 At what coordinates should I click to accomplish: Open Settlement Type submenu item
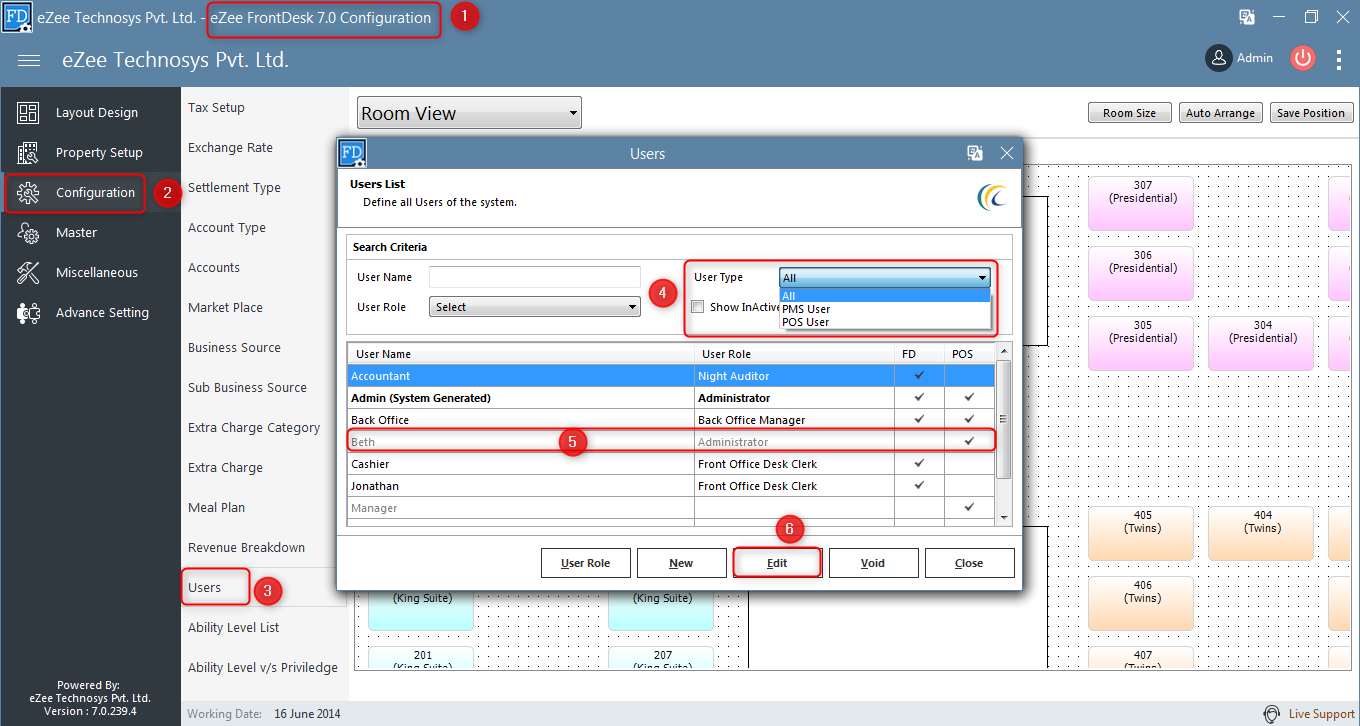point(234,188)
